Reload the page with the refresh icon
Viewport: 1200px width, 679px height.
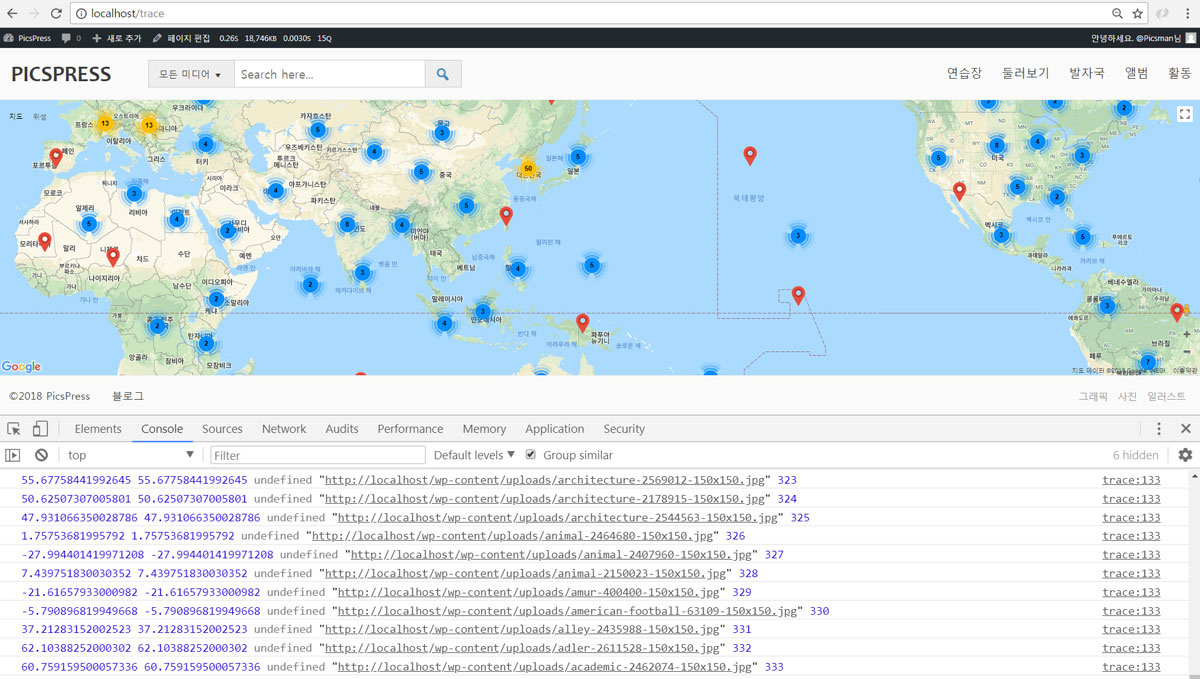point(55,14)
